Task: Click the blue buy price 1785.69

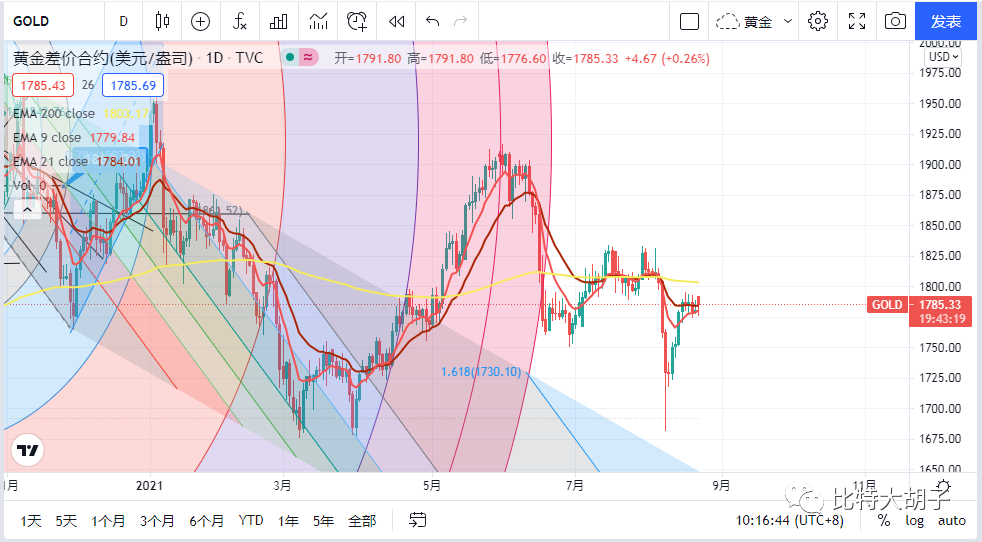Action: click(133, 85)
